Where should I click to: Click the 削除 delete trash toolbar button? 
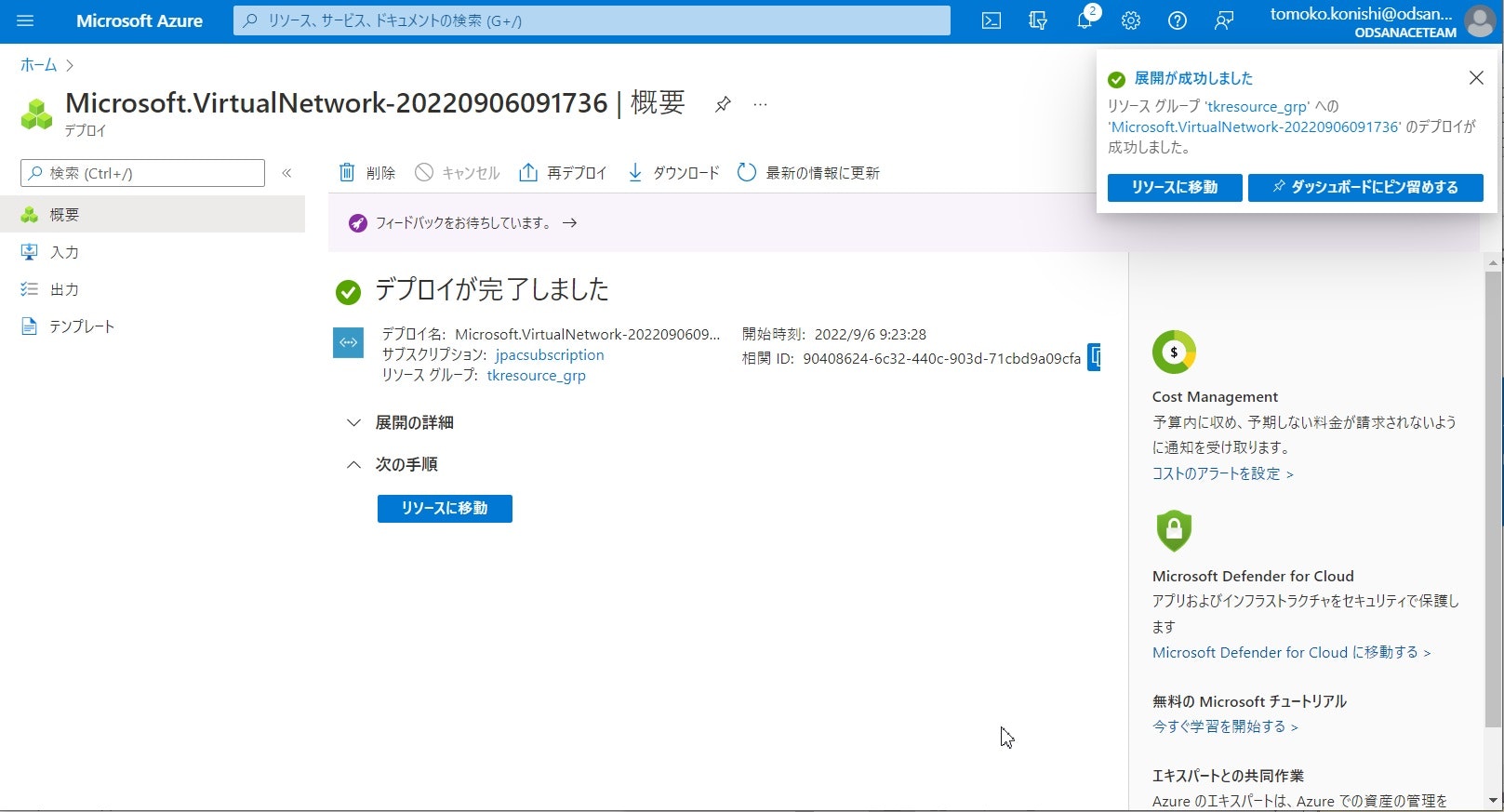[367, 173]
